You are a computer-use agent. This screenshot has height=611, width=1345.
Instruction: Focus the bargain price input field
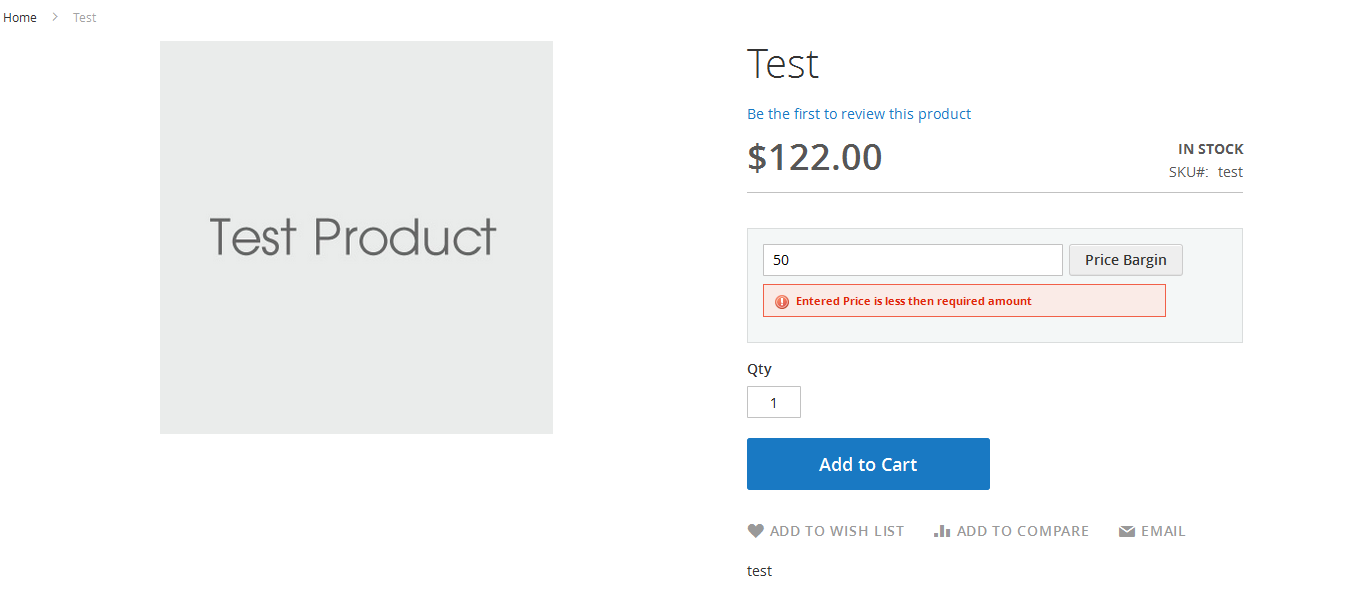pyautogui.click(x=912, y=260)
